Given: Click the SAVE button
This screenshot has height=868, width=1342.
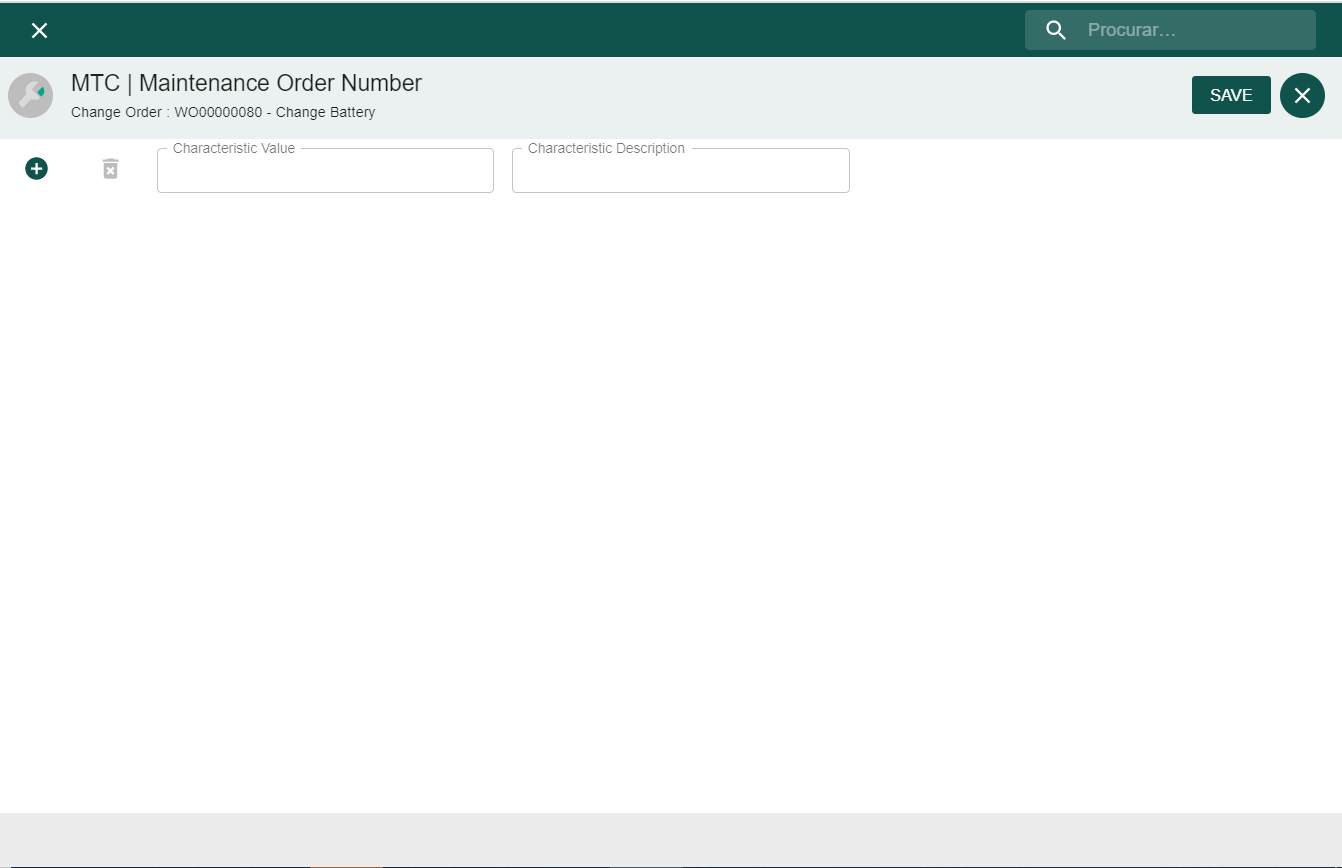Looking at the screenshot, I should pos(1231,95).
